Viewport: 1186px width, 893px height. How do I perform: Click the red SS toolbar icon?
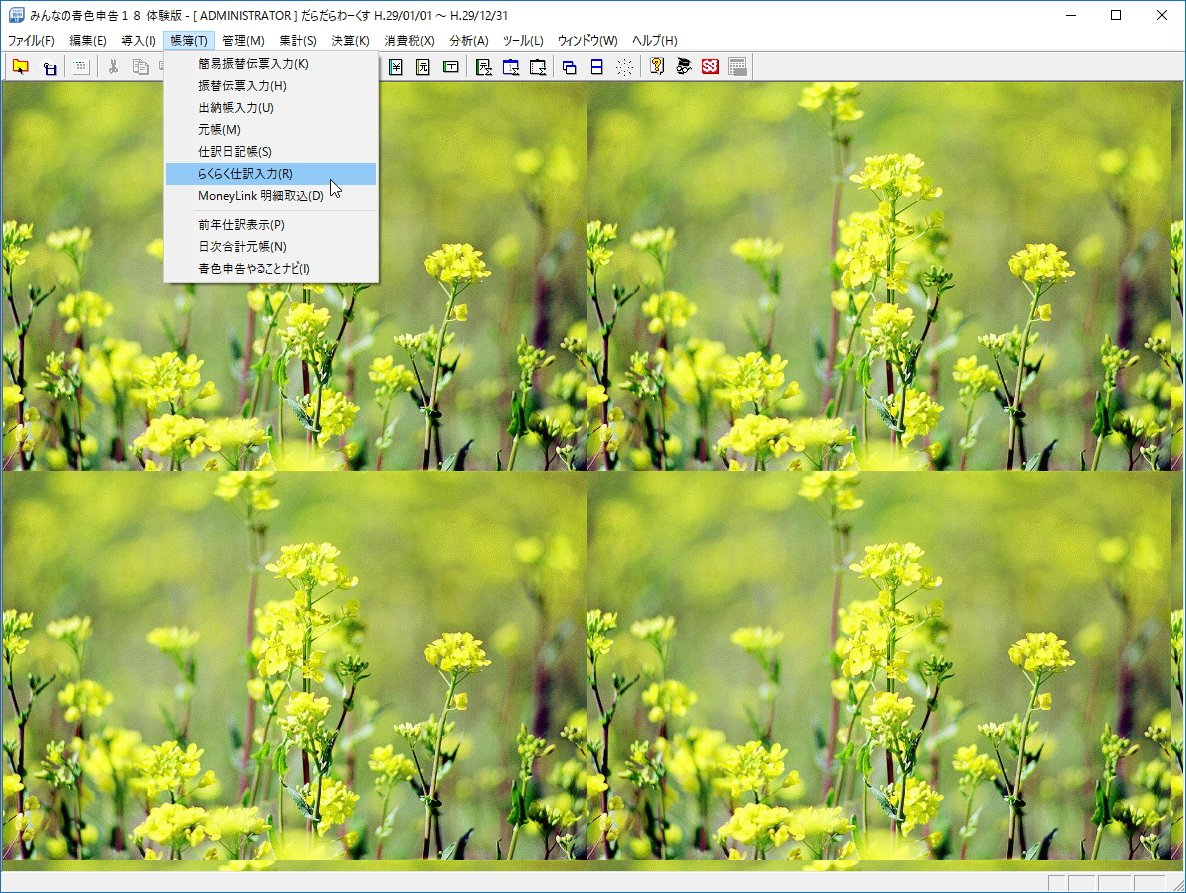pyautogui.click(x=710, y=67)
